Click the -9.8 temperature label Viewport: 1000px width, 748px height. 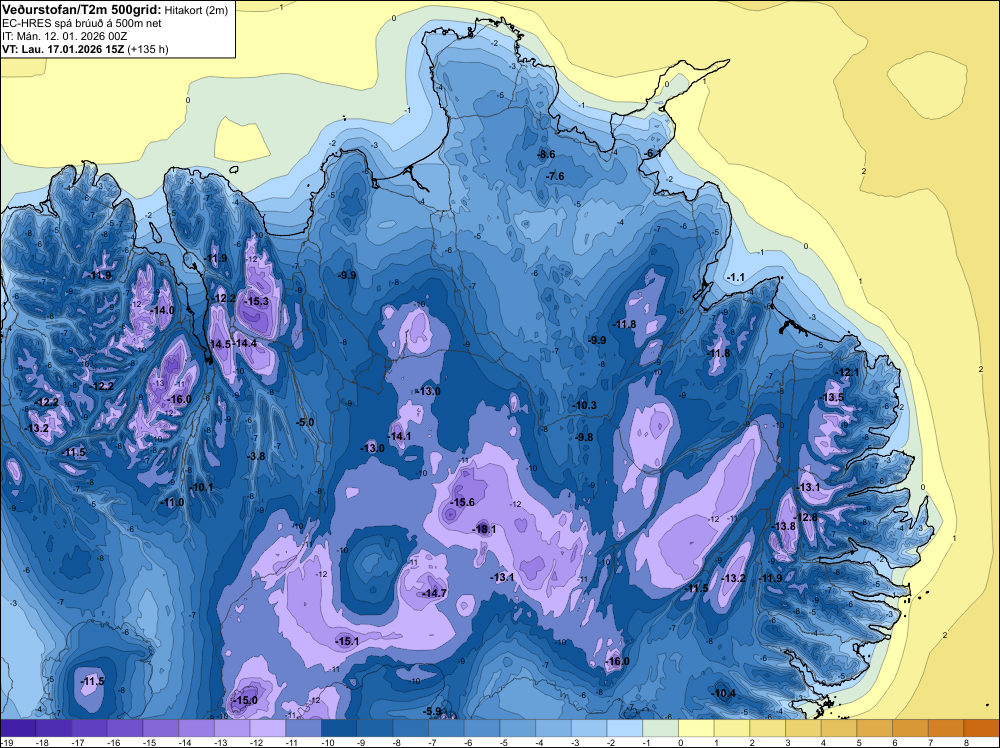tap(584, 437)
